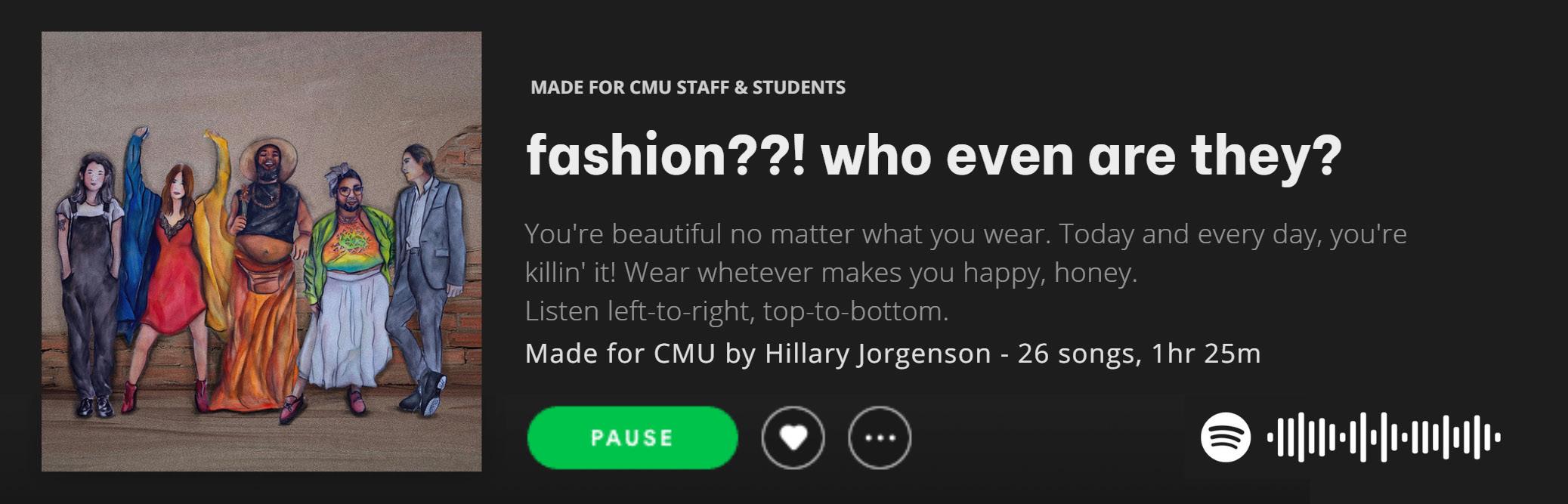1568x504 pixels.
Task: Pause the playlist with the green PAUSE button
Action: 632,438
